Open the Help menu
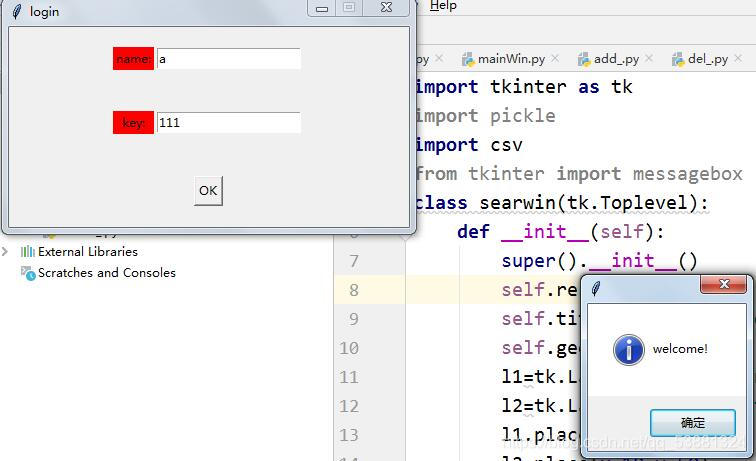 tap(443, 6)
